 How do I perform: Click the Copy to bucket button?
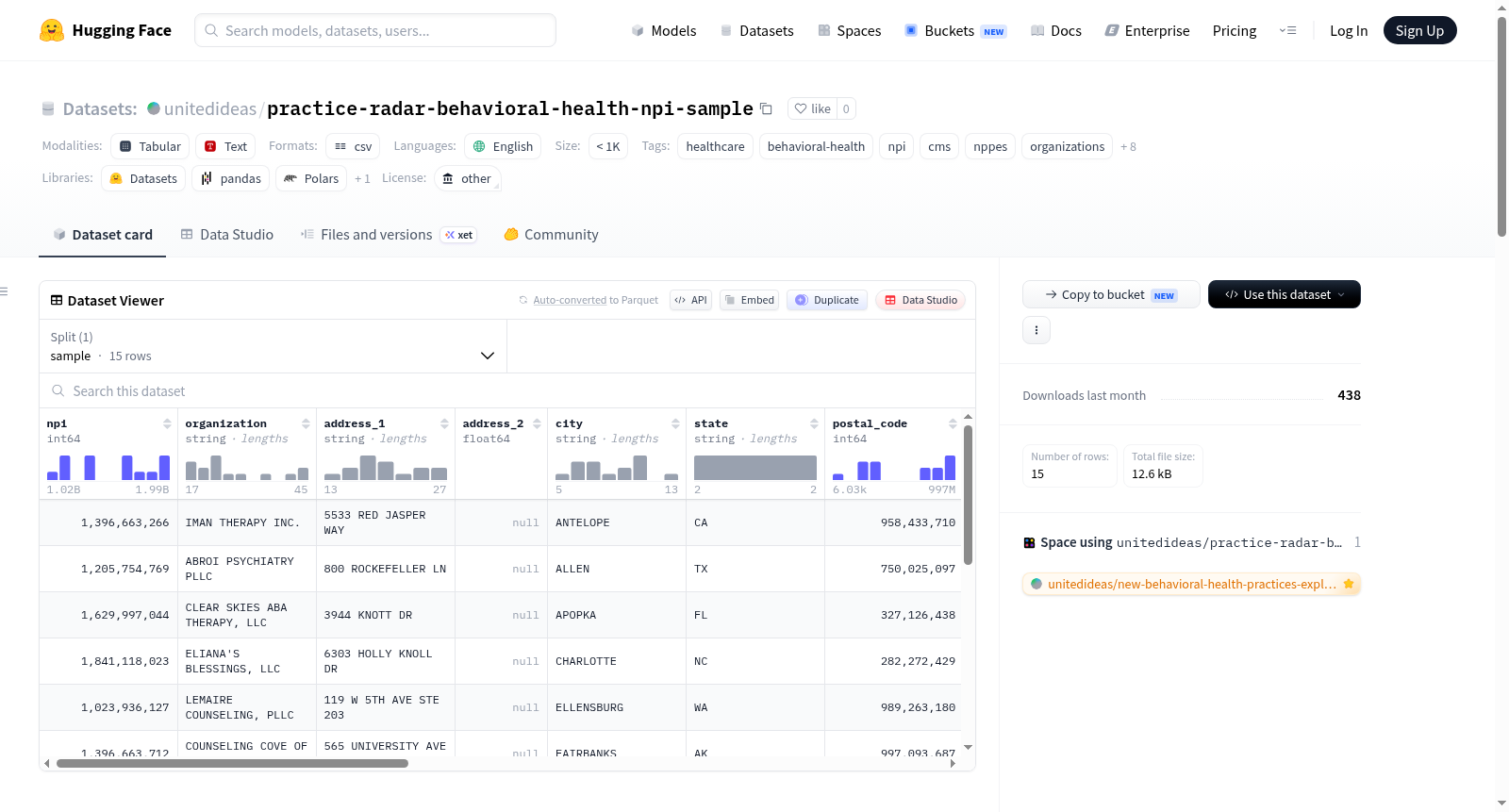pos(1111,294)
